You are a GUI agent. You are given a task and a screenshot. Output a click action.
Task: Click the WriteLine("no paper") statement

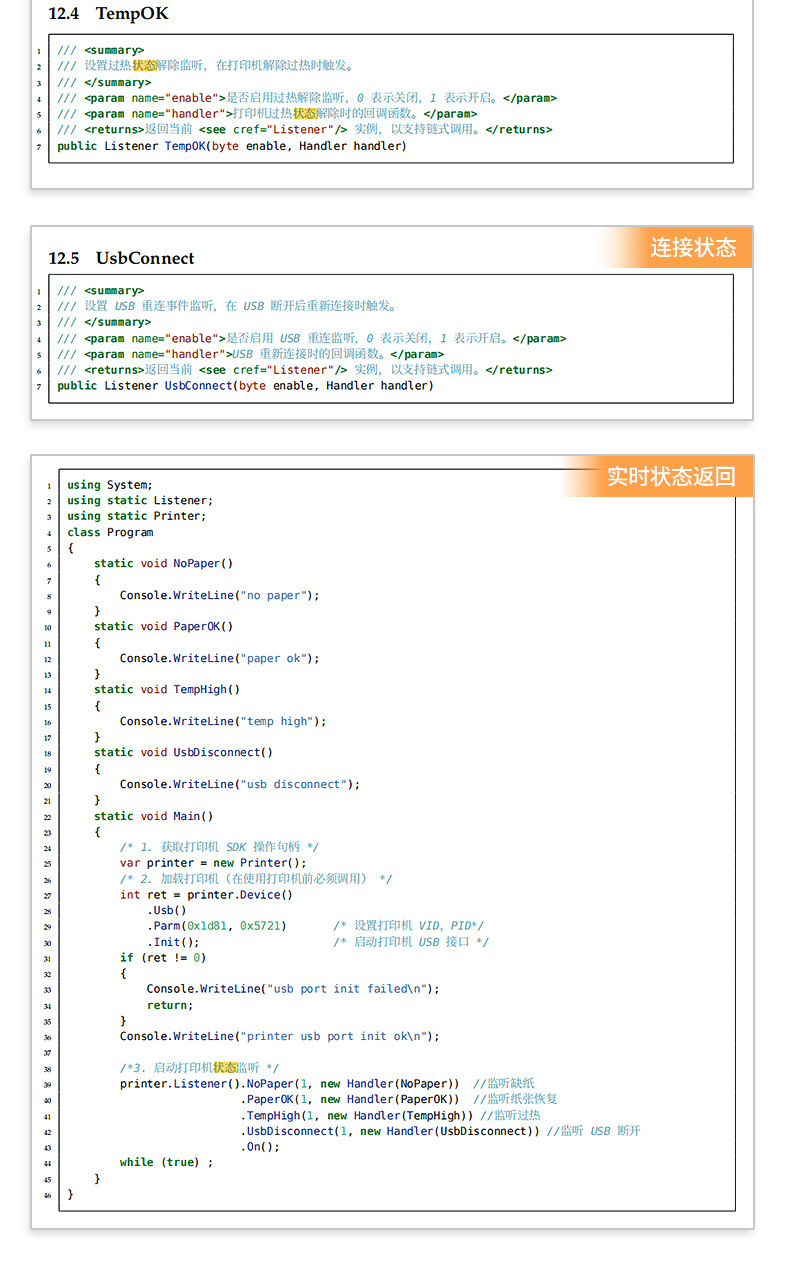[x=220, y=595]
